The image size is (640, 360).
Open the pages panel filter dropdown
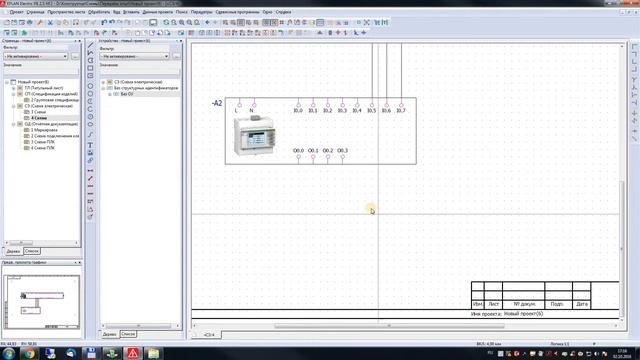pos(36,56)
